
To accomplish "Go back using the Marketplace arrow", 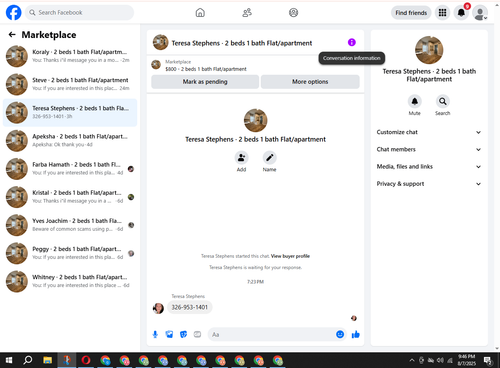I will coord(12,34).
